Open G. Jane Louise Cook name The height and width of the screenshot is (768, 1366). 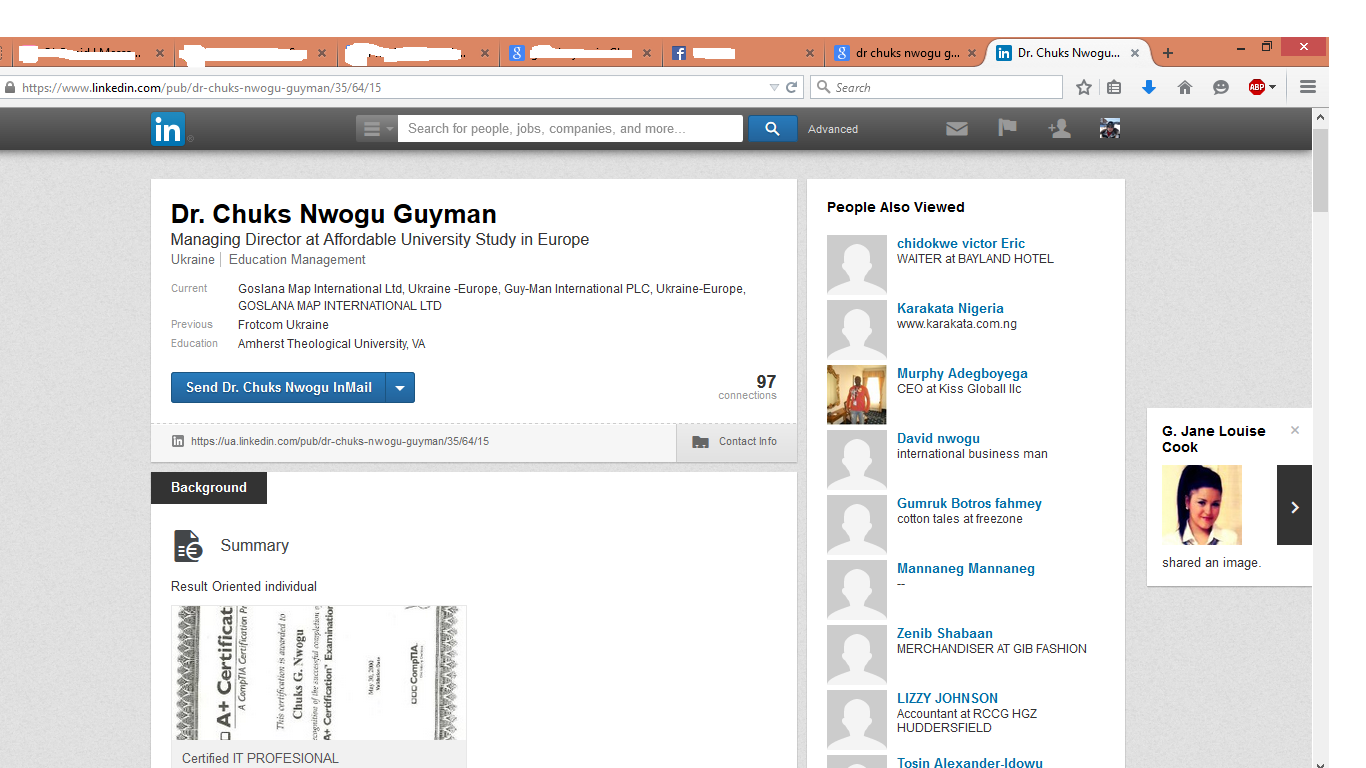[1213, 439]
